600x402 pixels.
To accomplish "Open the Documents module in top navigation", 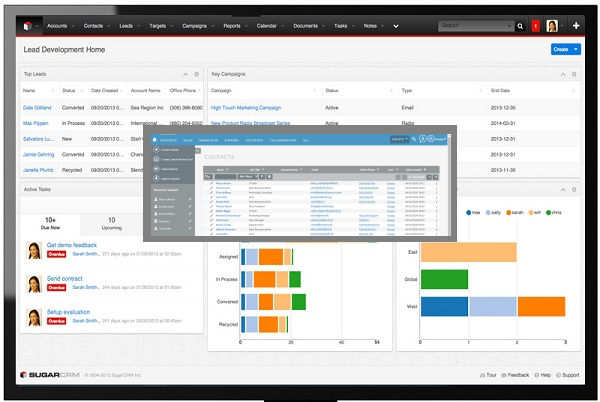I will coord(305,26).
